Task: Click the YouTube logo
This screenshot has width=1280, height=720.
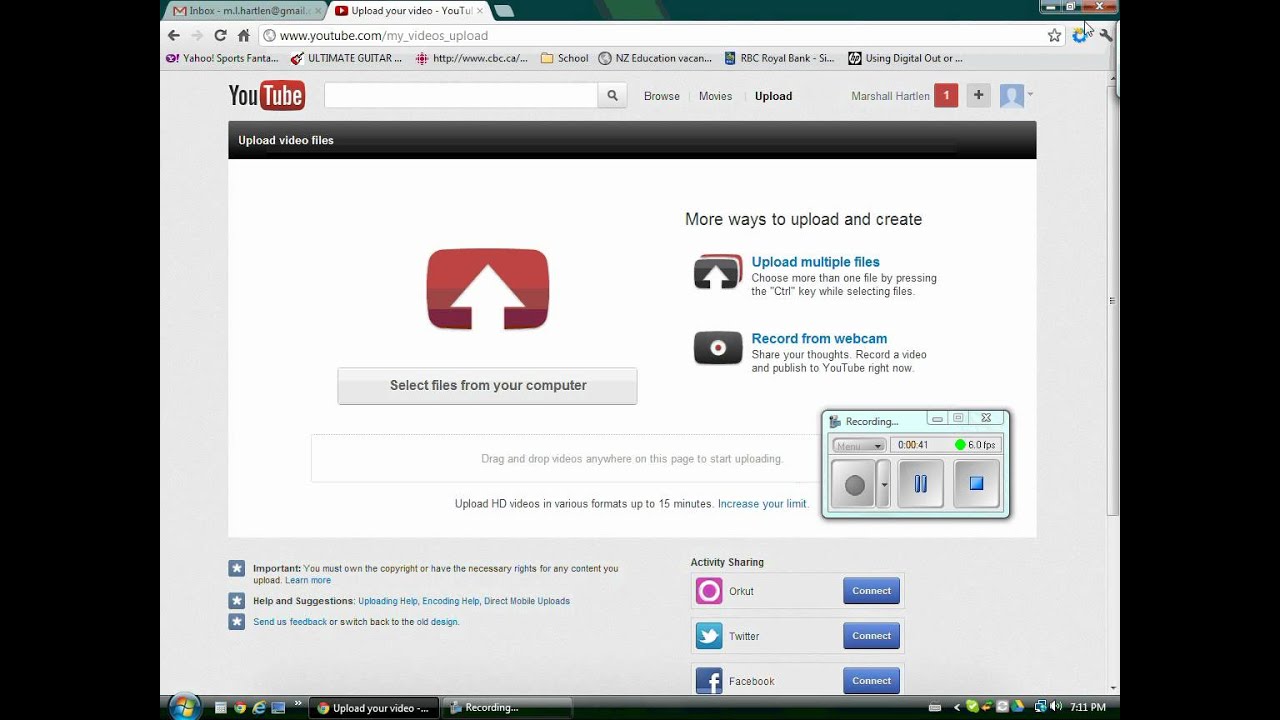Action: click(x=267, y=96)
